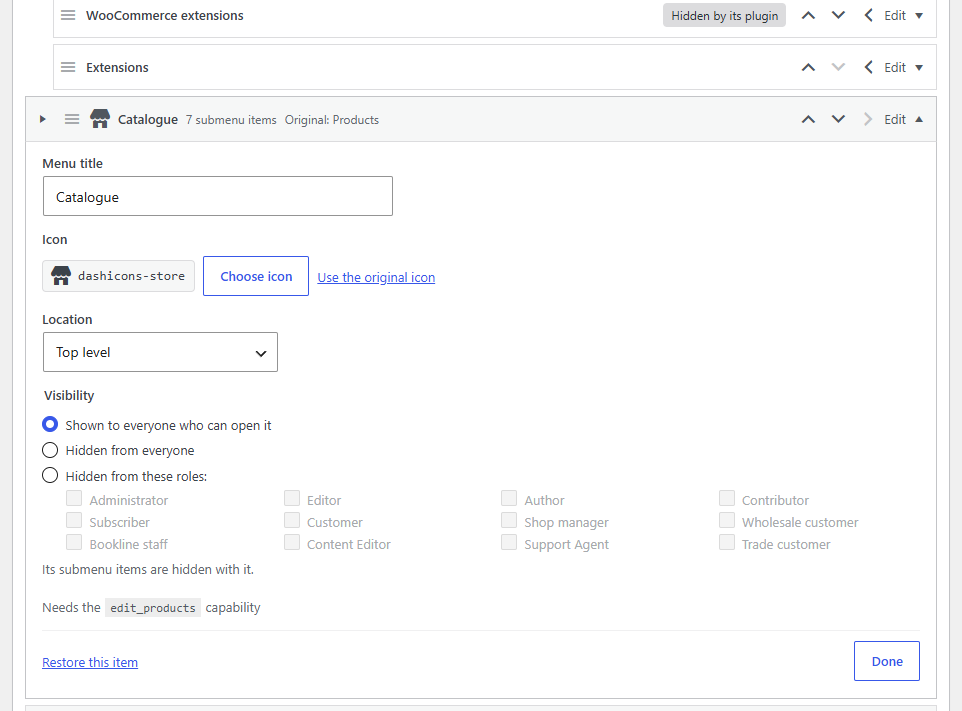Click the edit_products capability code

pyautogui.click(x=153, y=607)
